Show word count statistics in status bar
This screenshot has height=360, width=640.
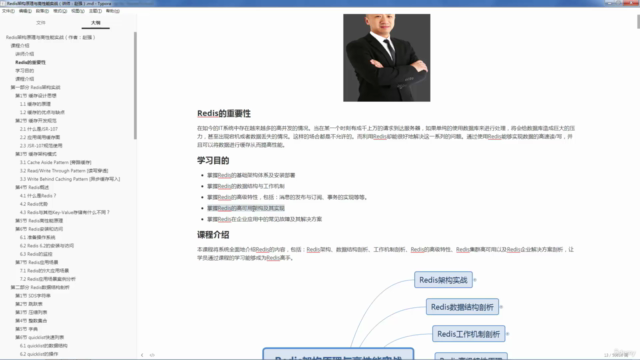click(616, 355)
